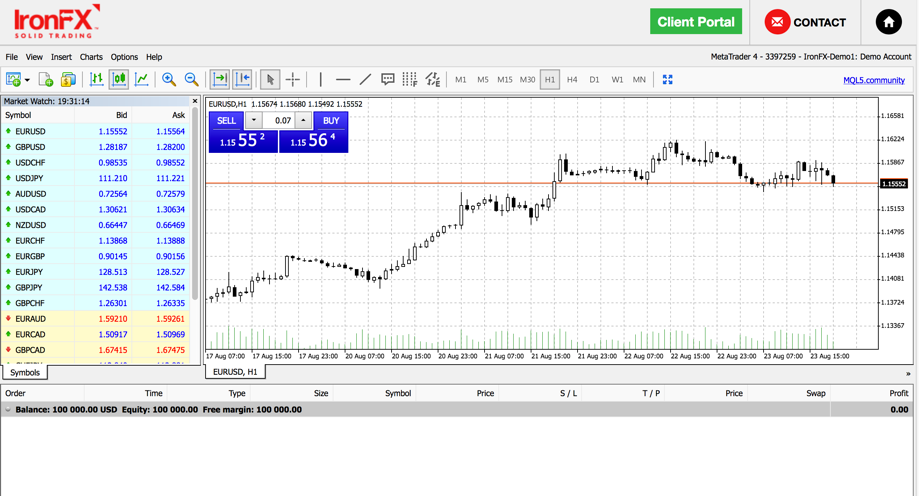The height and width of the screenshot is (496, 919).
Task: Select the H4 timeframe
Action: coord(572,80)
